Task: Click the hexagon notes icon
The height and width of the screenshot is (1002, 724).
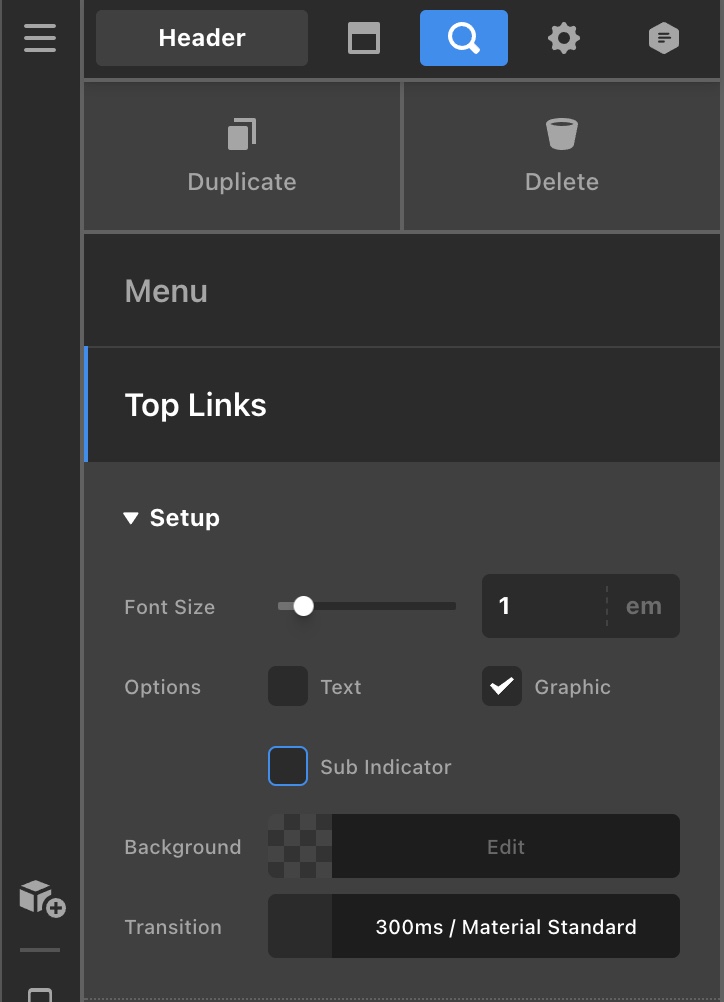Action: 663,39
